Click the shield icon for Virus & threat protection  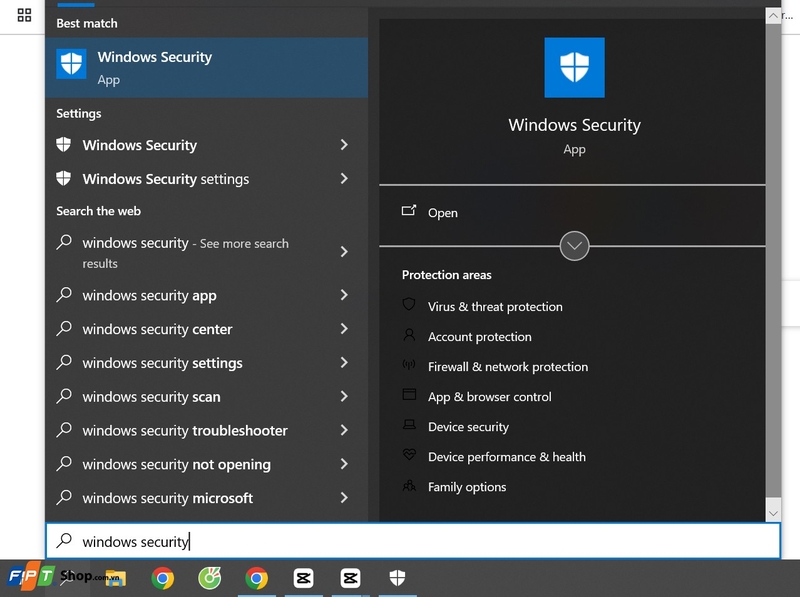pyautogui.click(x=409, y=305)
